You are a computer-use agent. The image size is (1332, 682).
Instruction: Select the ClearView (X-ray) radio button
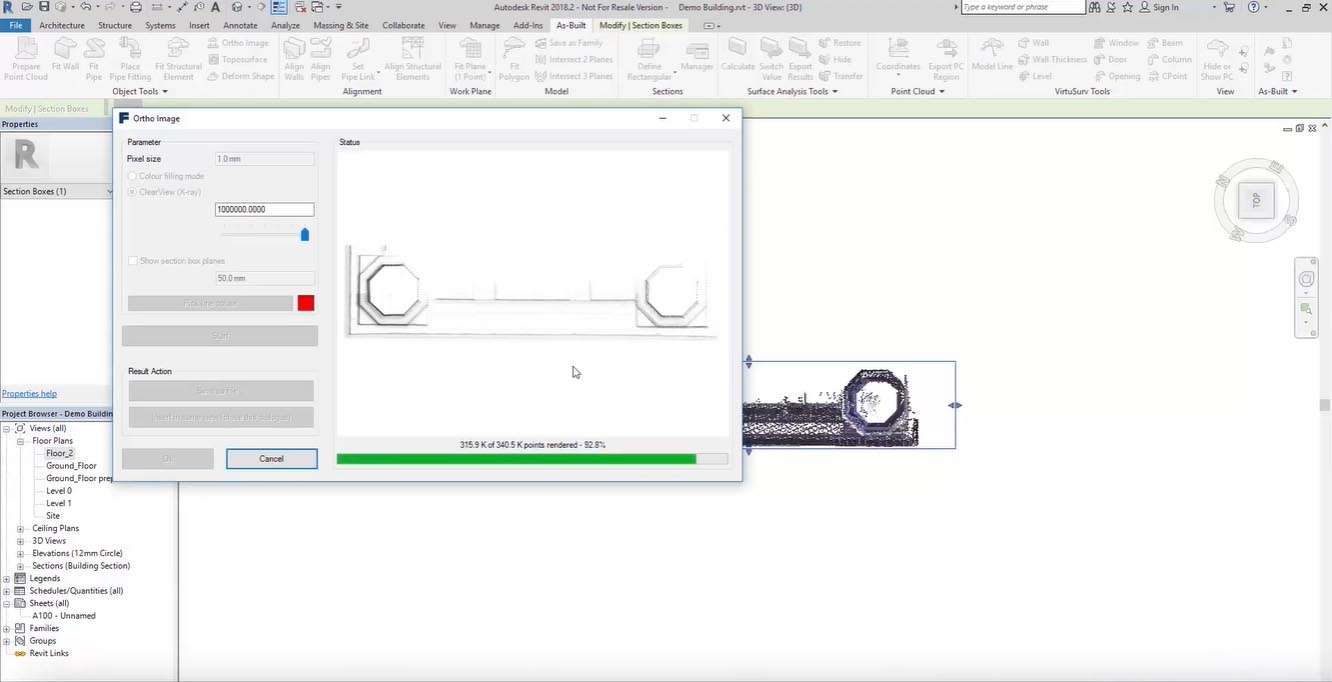coord(133,192)
